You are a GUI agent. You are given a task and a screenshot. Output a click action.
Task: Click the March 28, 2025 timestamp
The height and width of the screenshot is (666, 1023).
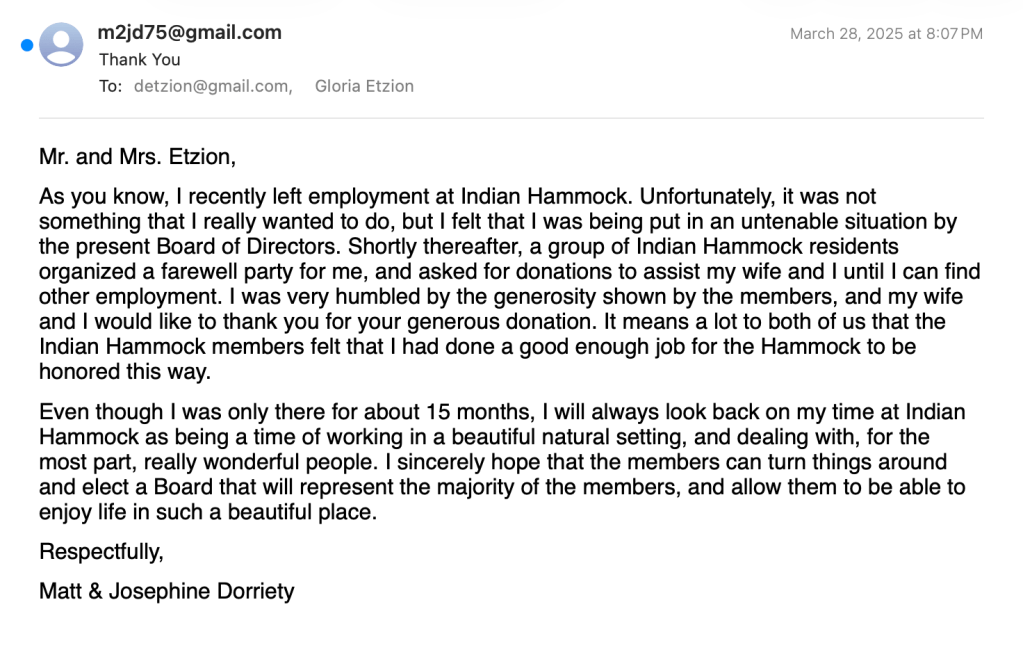pos(886,34)
